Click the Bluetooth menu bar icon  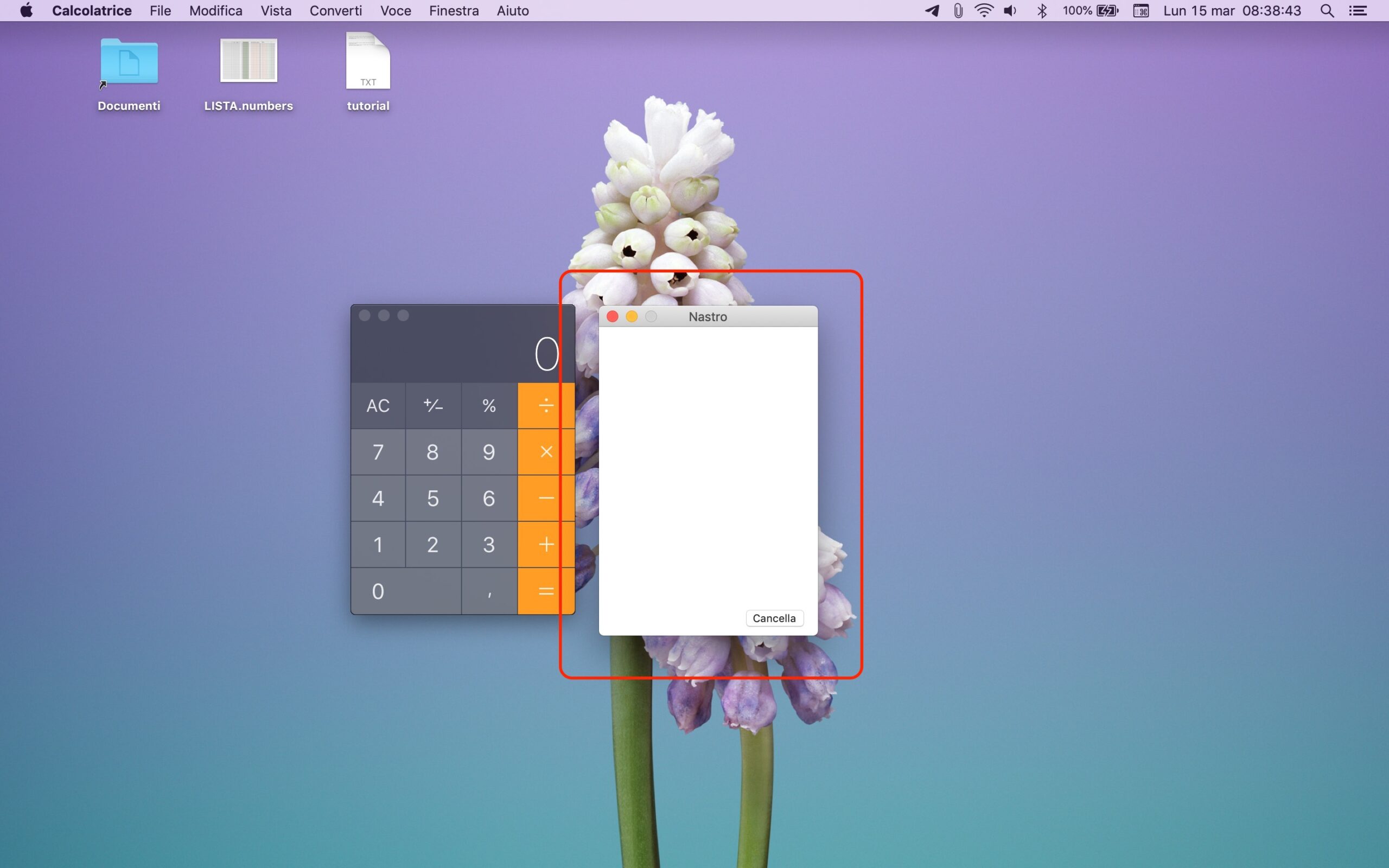click(1042, 11)
